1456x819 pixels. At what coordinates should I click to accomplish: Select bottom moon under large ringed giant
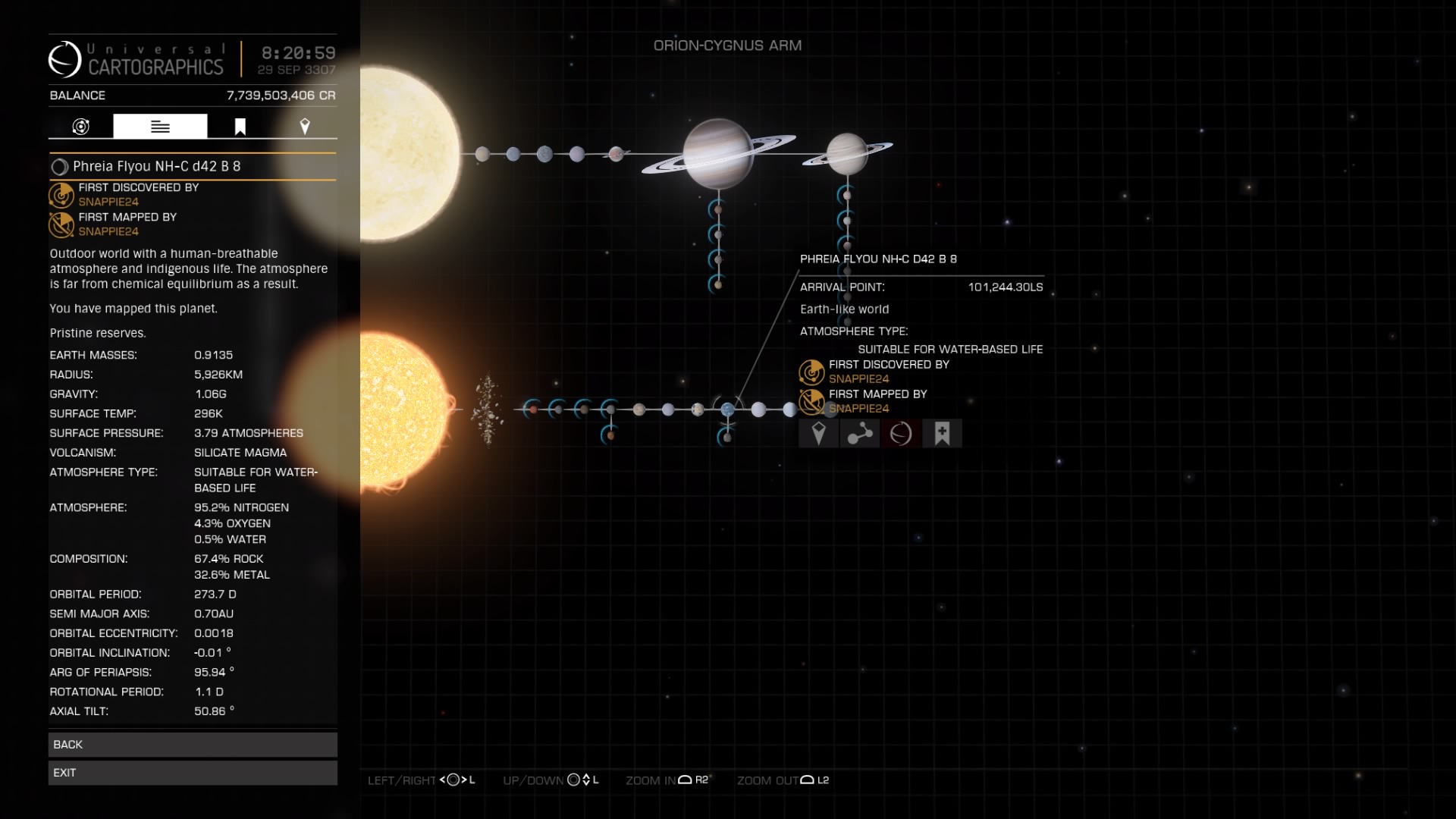[717, 285]
